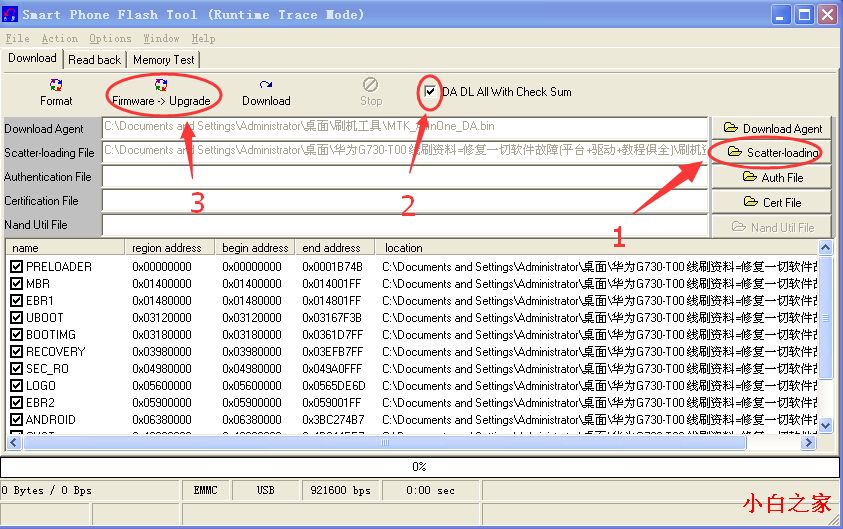Click the Nand Util File field
Image resolution: width=843 pixels, height=529 pixels.
point(405,225)
